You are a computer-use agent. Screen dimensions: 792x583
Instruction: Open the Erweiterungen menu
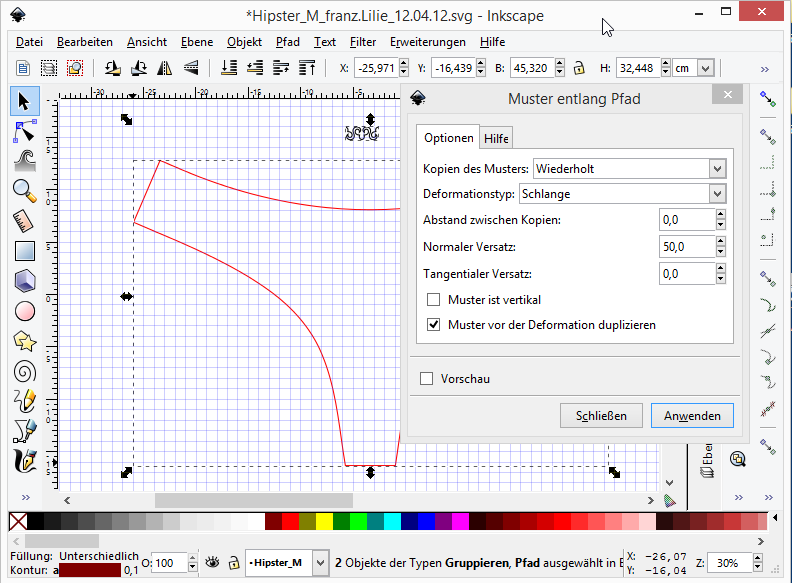click(x=427, y=42)
